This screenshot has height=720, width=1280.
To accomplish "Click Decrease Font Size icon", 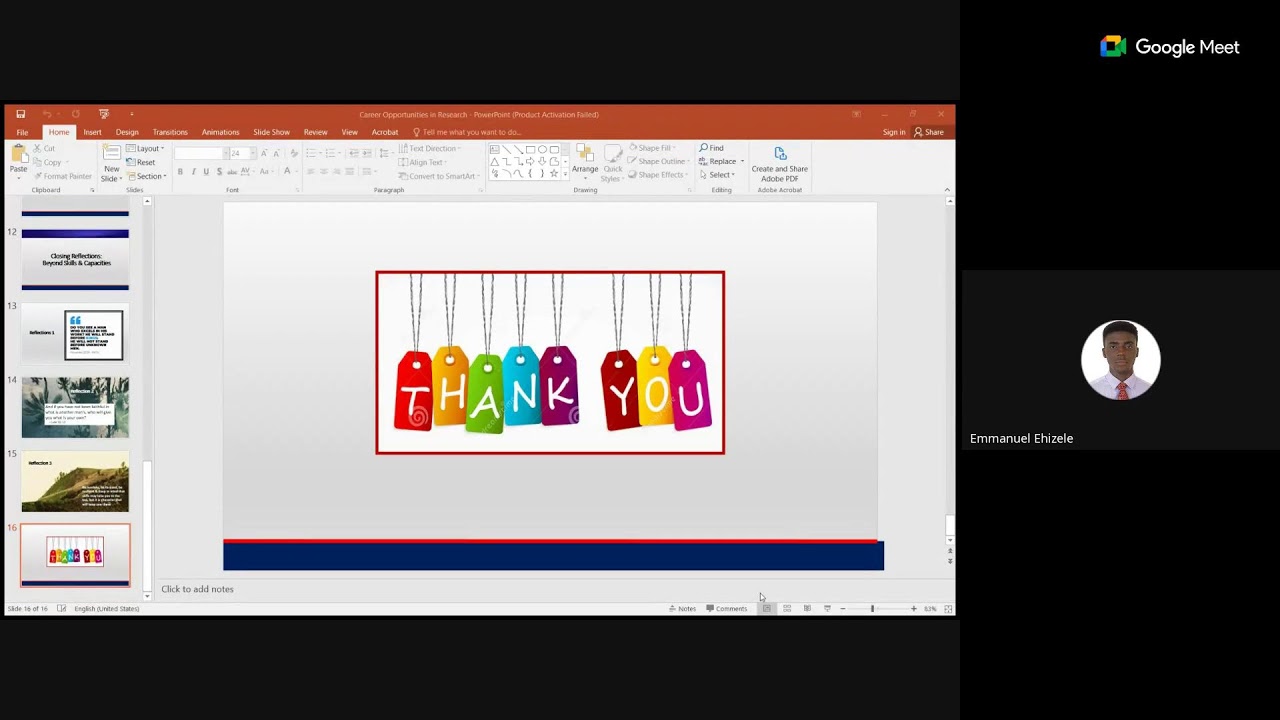I will click(x=277, y=153).
